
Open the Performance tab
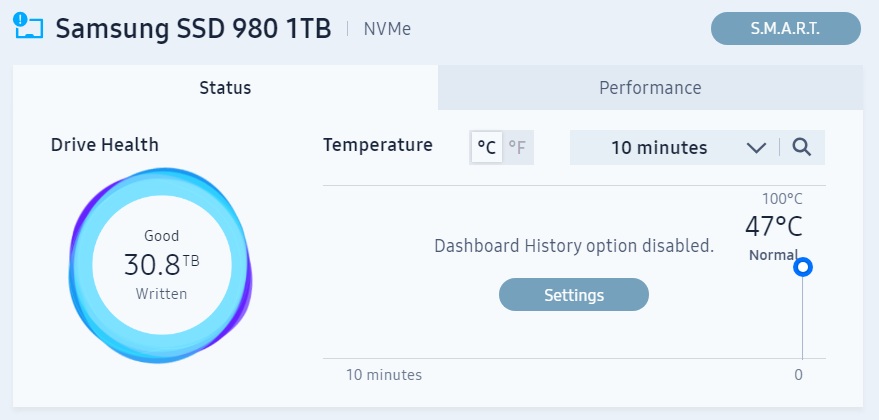(x=650, y=88)
